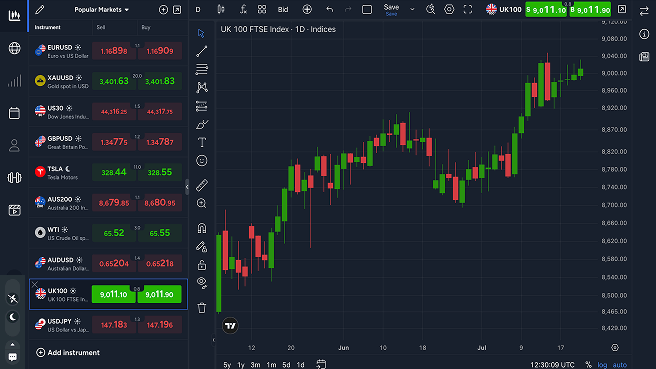Click the trash remove drawings icon

202,308
